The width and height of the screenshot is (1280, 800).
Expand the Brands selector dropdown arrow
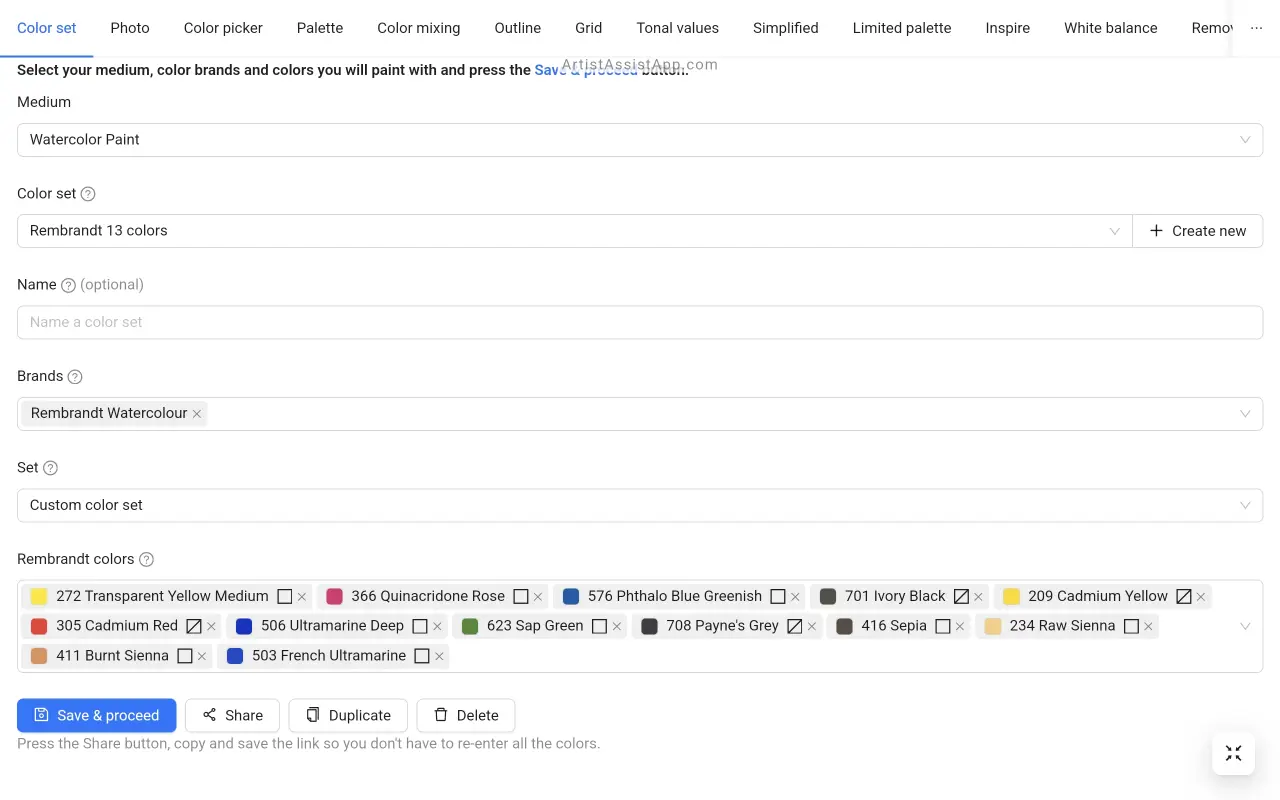point(1245,414)
